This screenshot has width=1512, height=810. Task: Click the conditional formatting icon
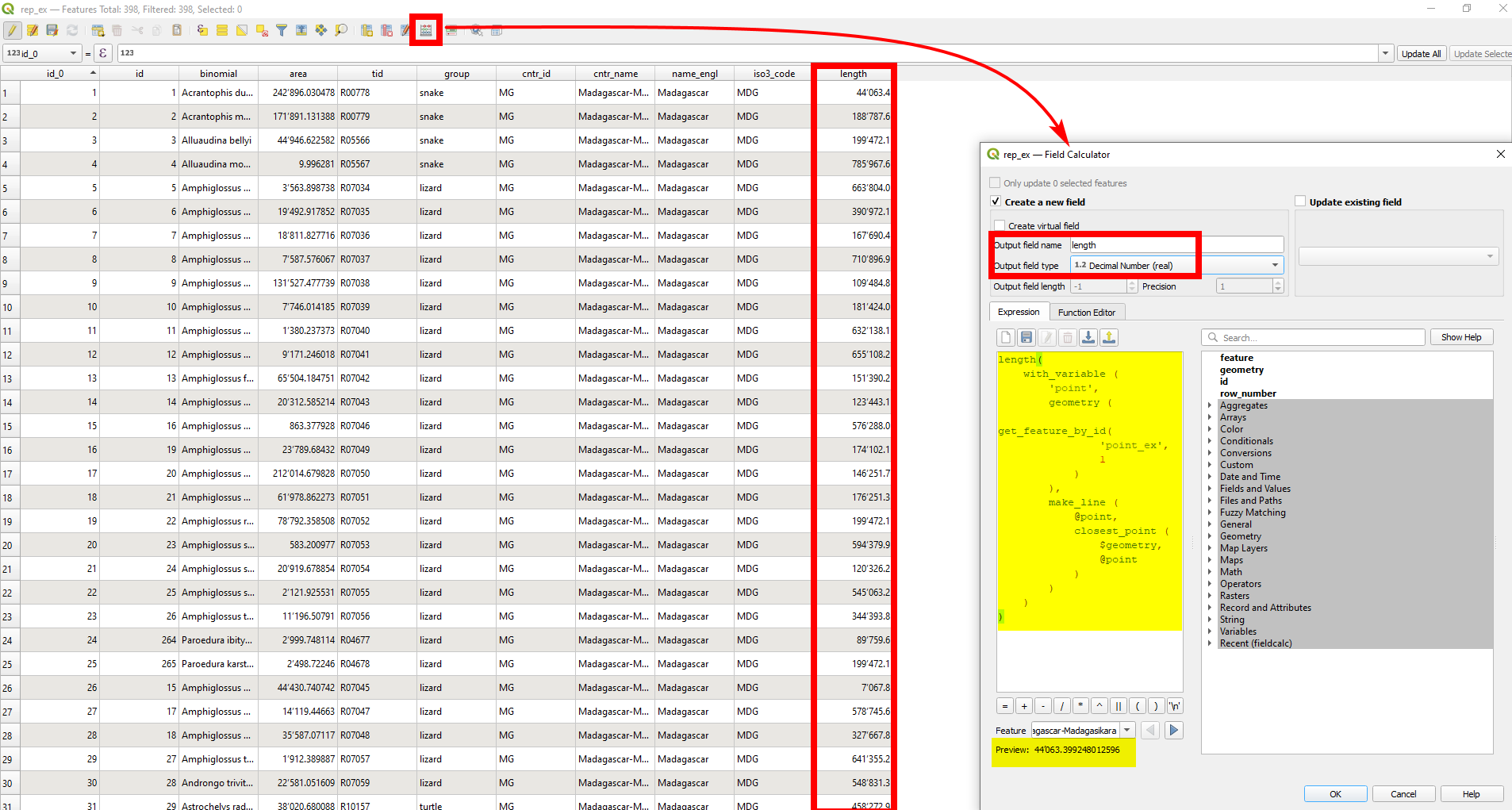[451, 31]
